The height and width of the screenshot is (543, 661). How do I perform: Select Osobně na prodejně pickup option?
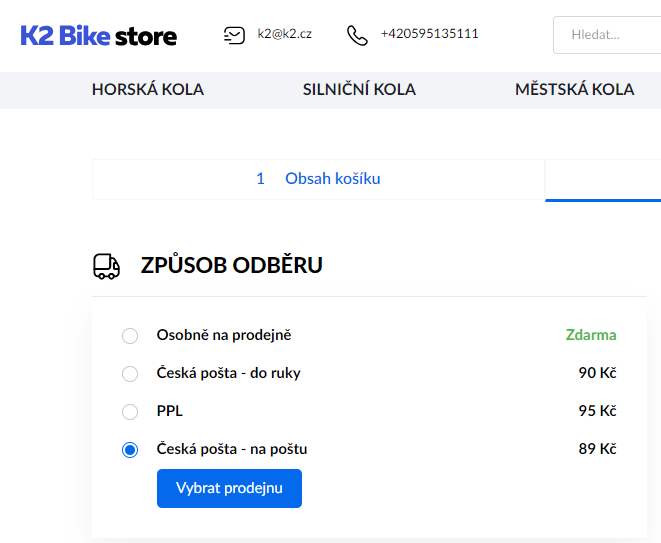[x=130, y=336]
